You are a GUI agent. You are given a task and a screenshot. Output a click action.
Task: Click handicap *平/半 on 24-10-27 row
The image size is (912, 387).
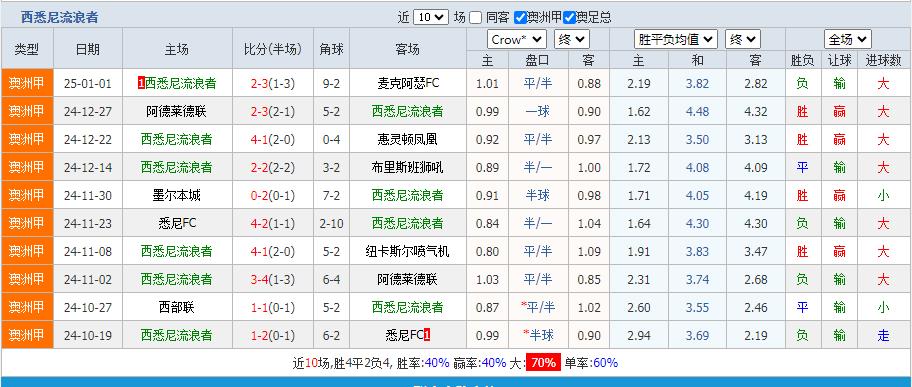pyautogui.click(x=538, y=307)
